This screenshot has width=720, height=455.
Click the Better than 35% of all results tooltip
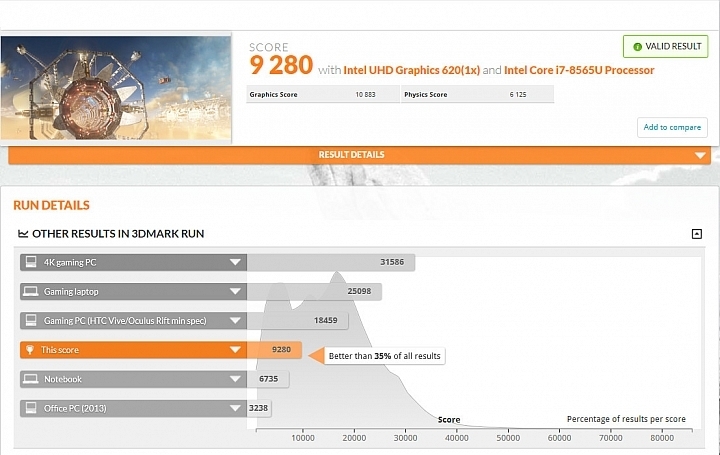384,356
